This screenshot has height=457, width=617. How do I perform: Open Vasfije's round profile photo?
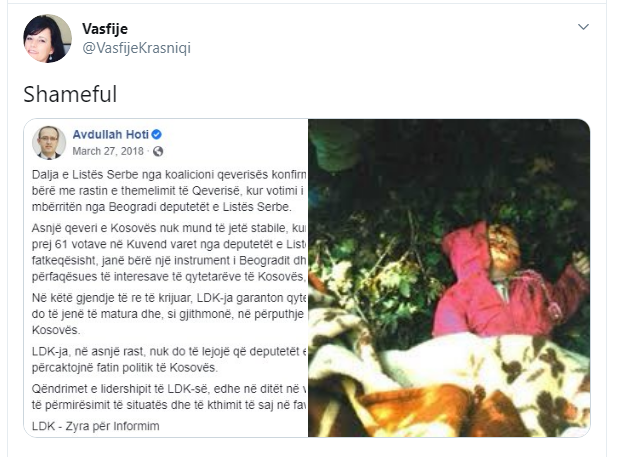point(48,39)
